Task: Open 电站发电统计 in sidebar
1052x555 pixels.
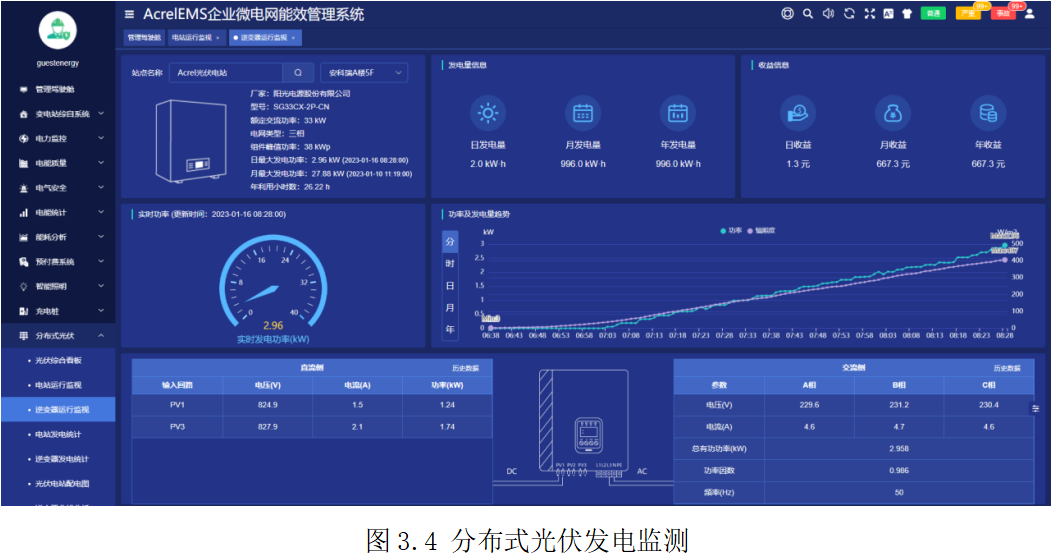Action: [58, 434]
